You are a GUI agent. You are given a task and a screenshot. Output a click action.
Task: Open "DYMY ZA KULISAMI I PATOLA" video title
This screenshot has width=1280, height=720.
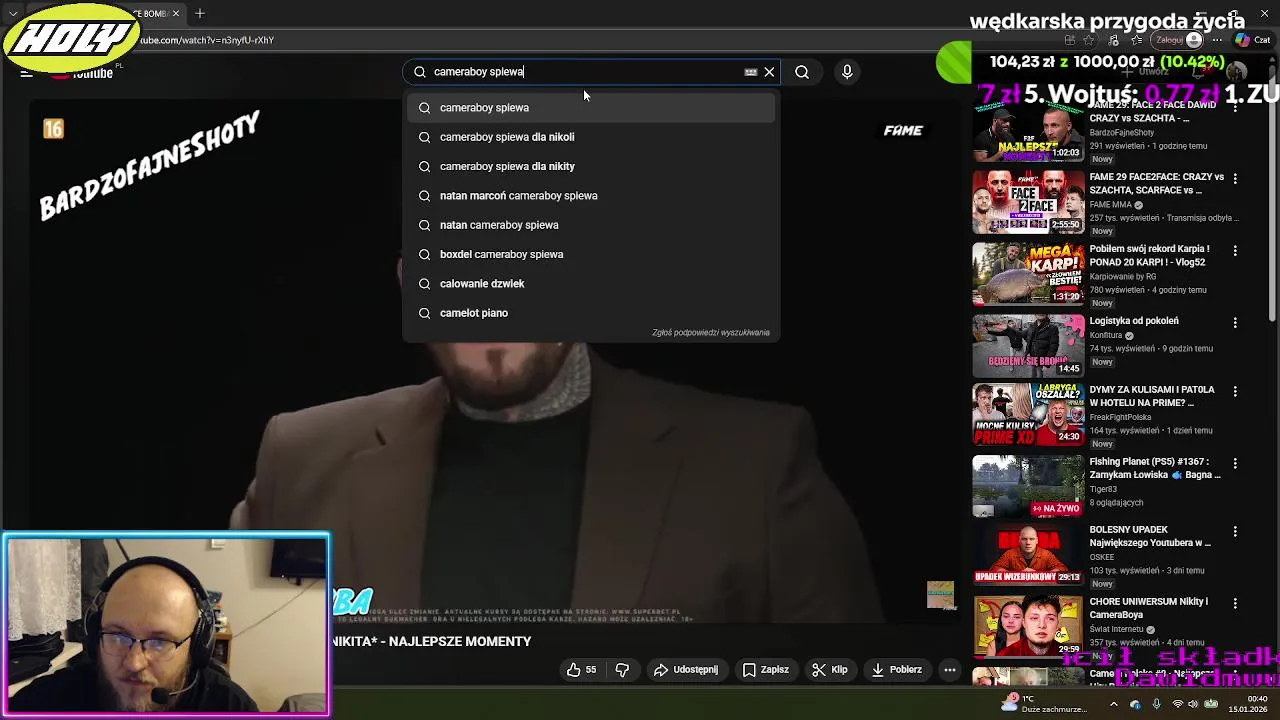tap(1152, 396)
